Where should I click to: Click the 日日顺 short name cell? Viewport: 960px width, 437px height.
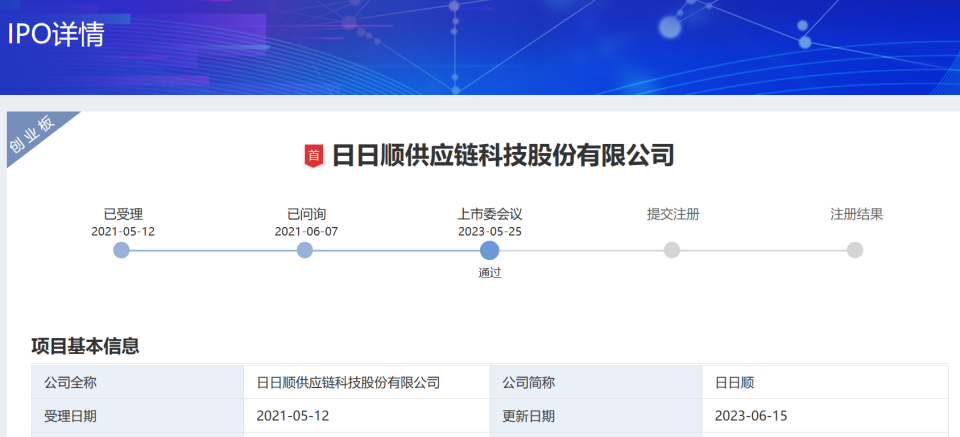(825, 383)
